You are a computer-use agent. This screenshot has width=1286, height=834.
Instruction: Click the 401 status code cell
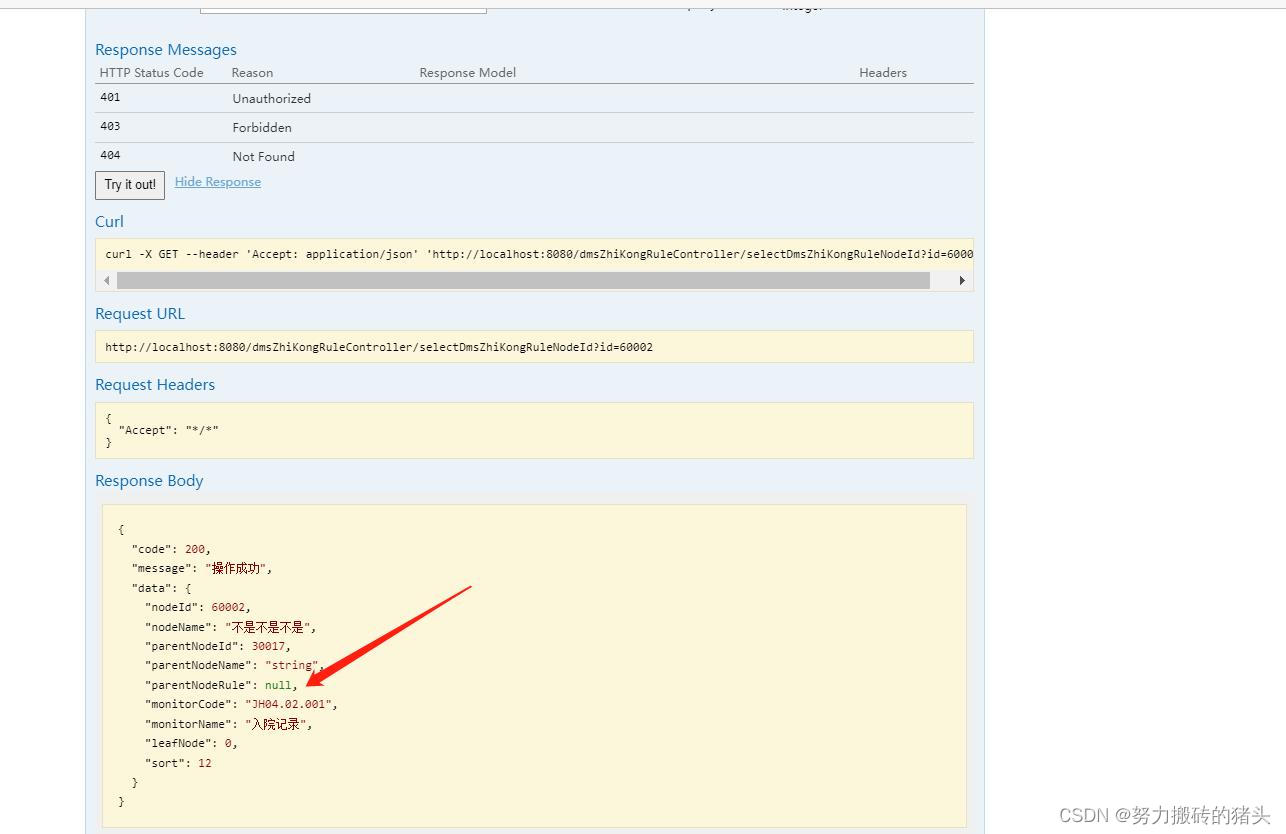click(110, 97)
